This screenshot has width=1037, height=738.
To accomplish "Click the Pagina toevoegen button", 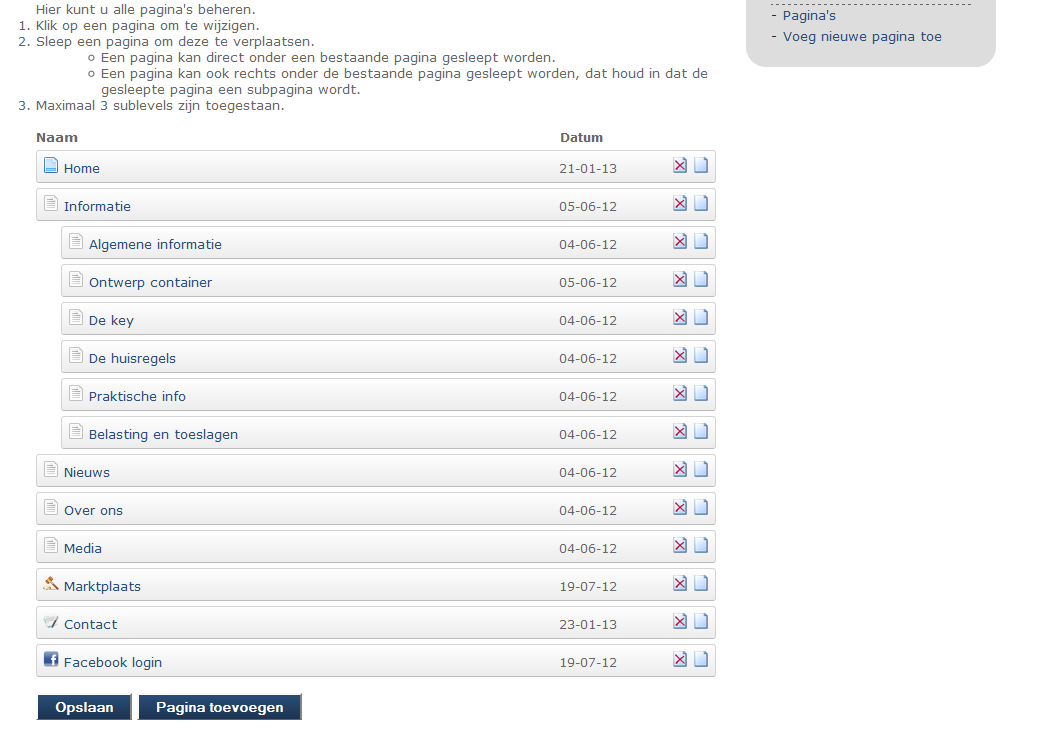I will (x=219, y=708).
